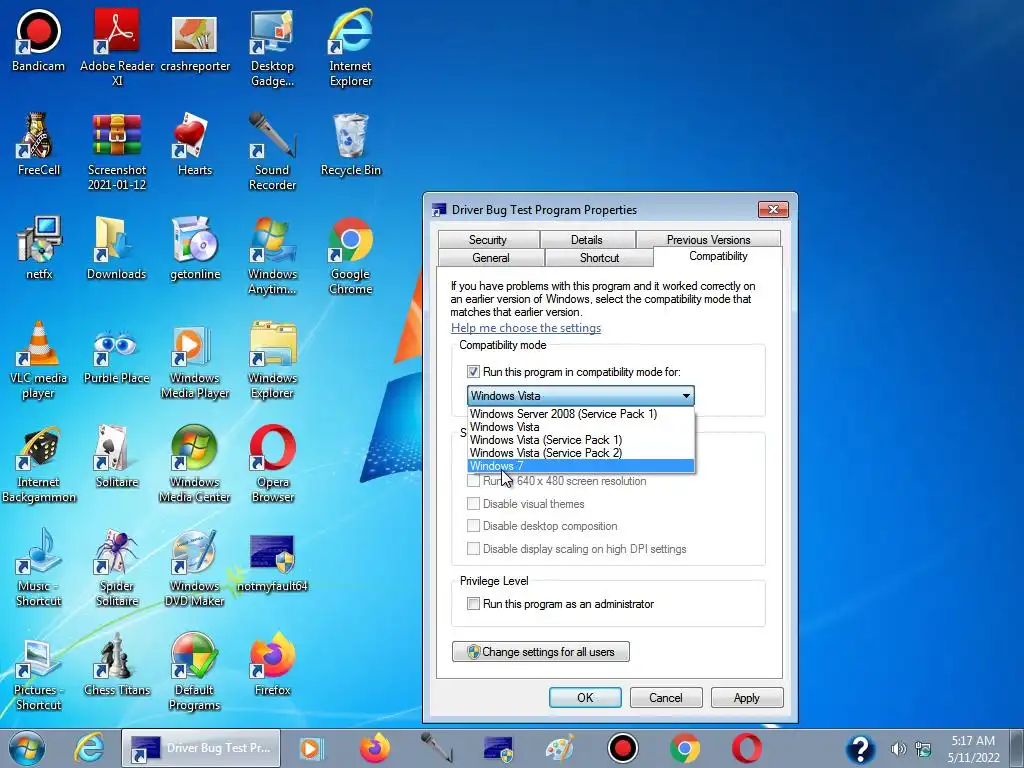1024x768 pixels.
Task: Open Help me choose the settings link
Action: pyautogui.click(x=526, y=328)
